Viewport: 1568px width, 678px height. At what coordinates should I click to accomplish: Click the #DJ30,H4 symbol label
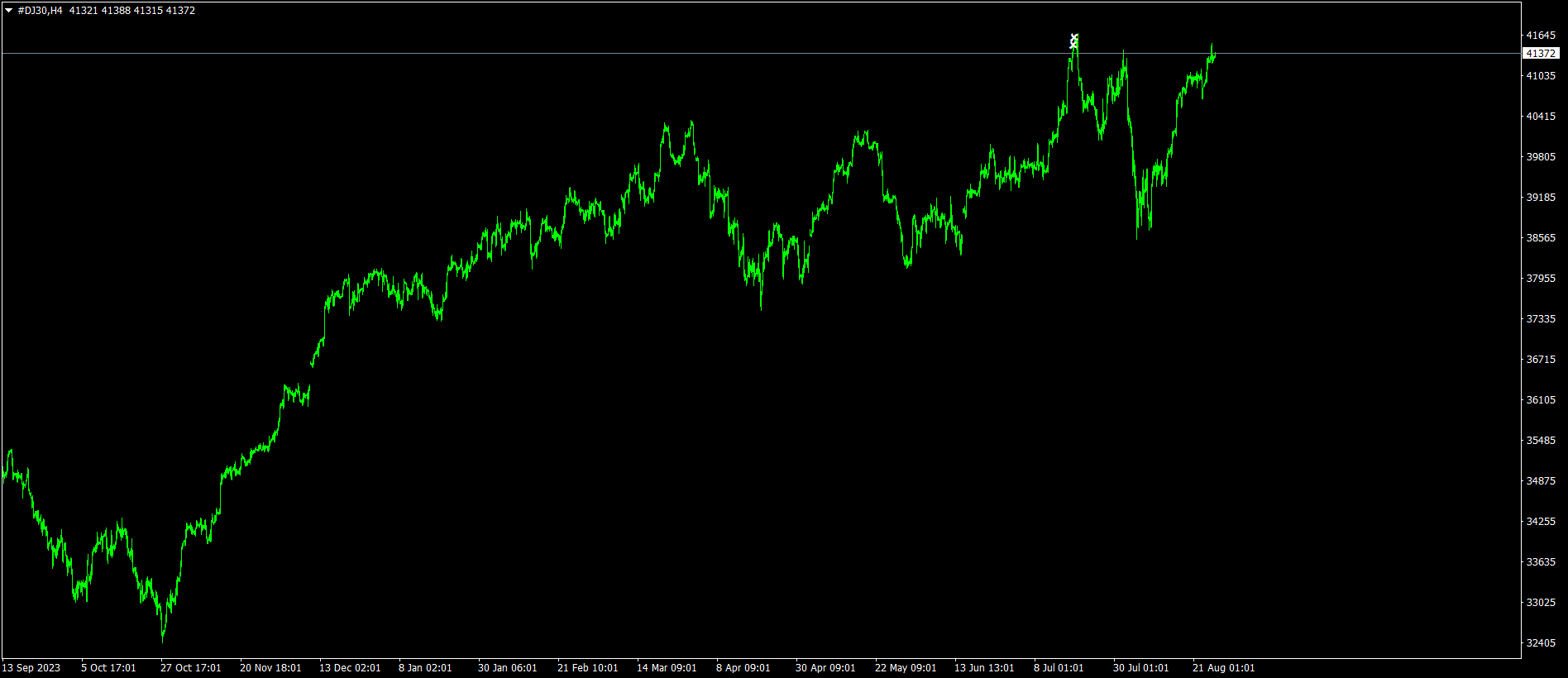click(40, 11)
